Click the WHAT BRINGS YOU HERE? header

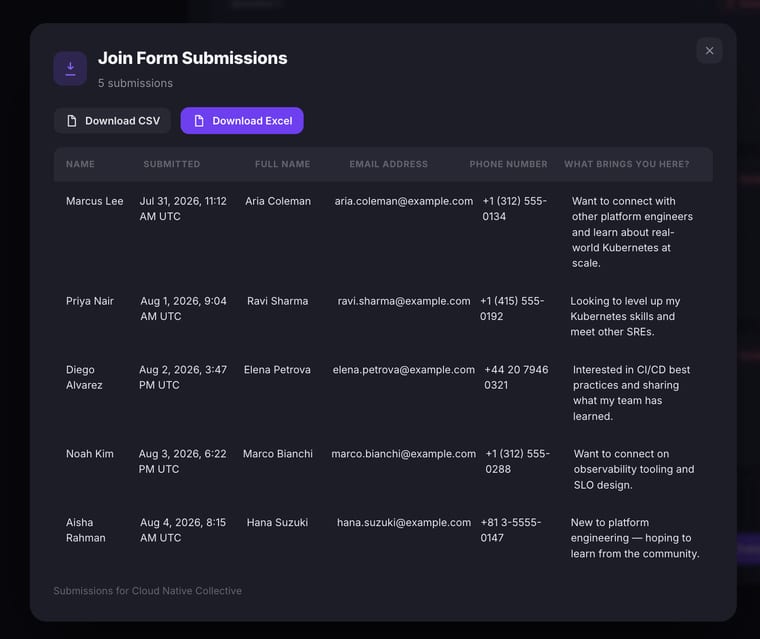pos(627,164)
